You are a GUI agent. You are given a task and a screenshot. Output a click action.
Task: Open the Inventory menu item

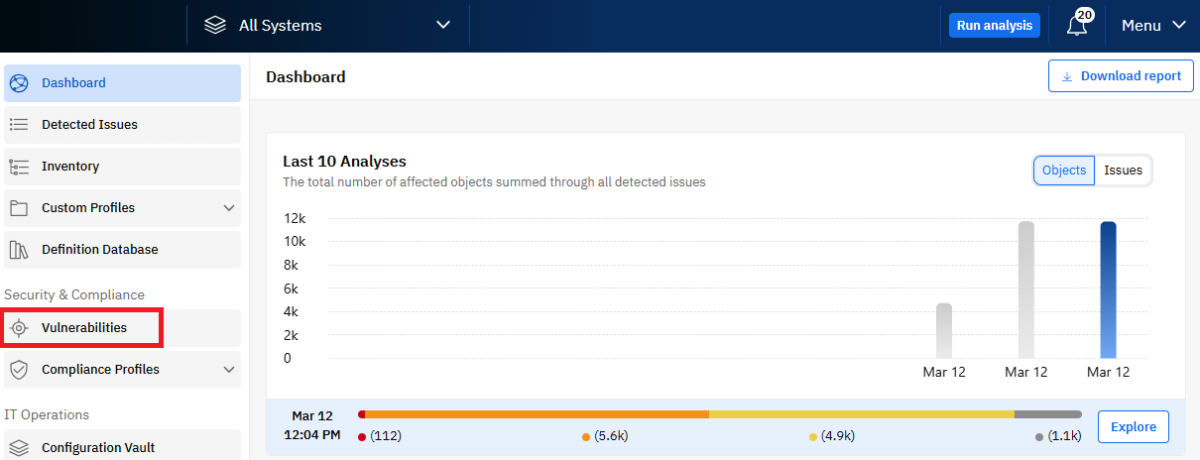70,167
